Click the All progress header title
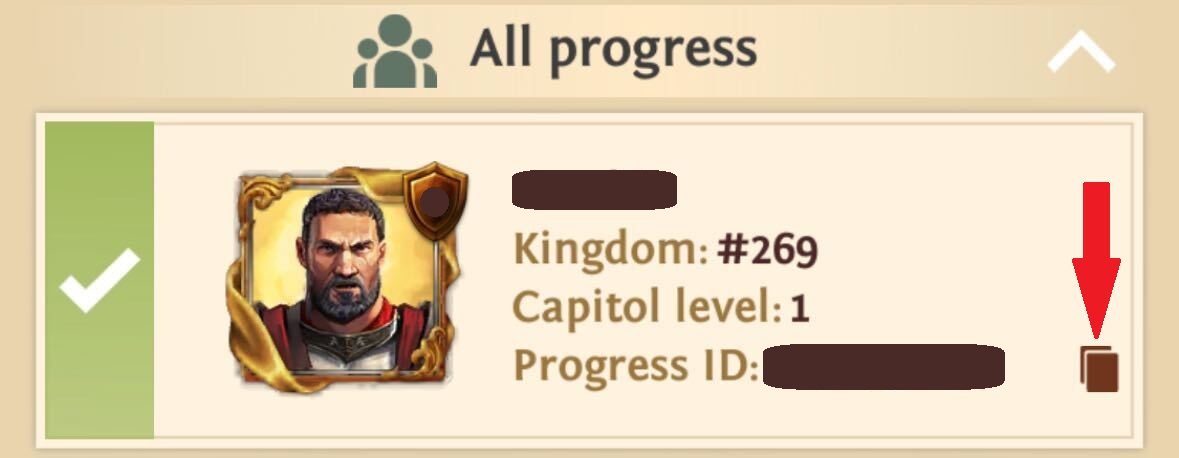 click(x=613, y=50)
